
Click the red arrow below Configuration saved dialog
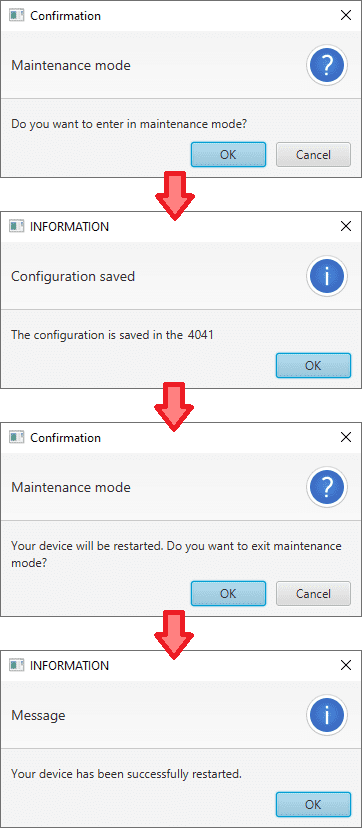pyautogui.click(x=174, y=406)
